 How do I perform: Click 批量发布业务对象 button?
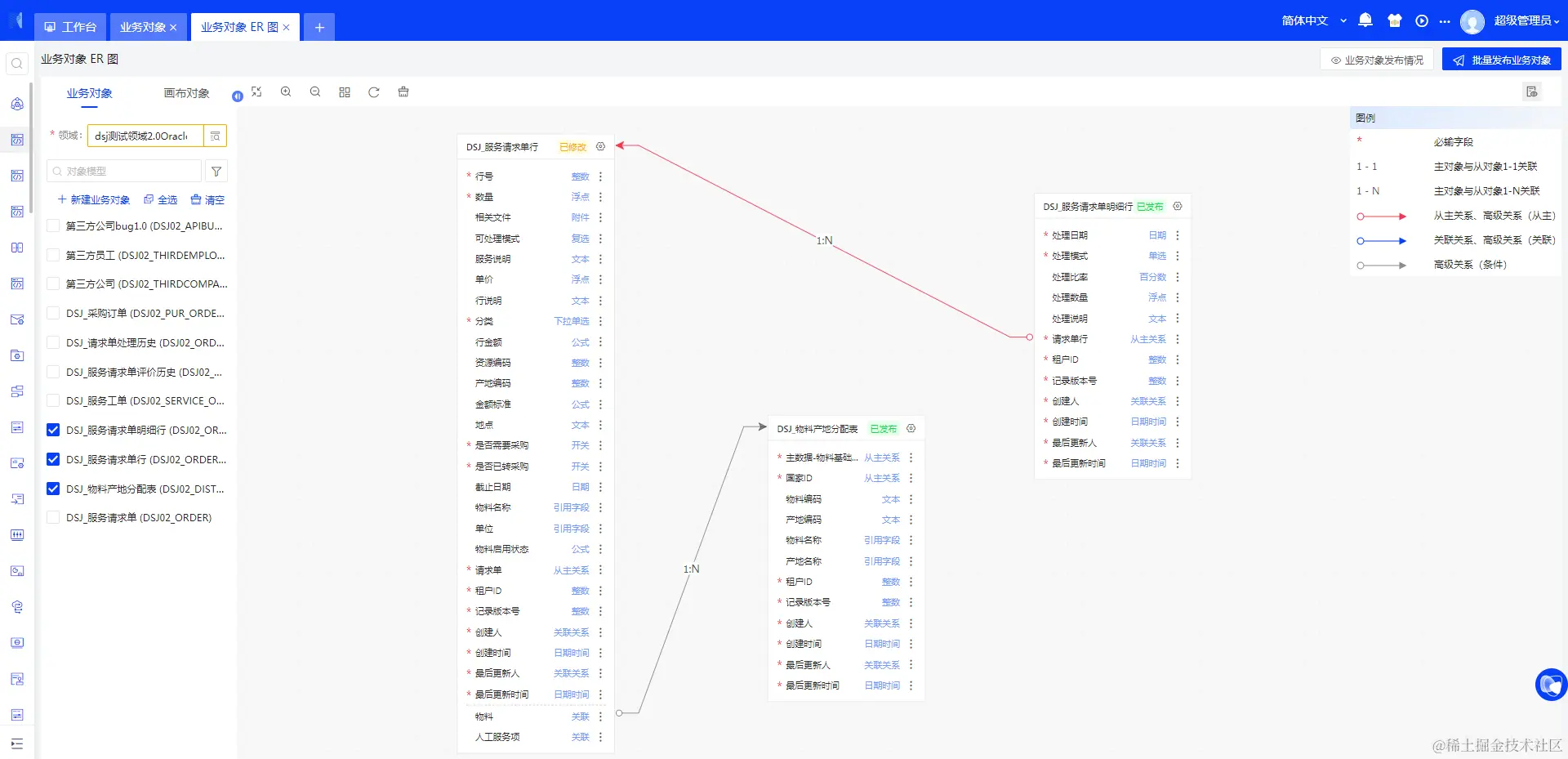click(1502, 60)
